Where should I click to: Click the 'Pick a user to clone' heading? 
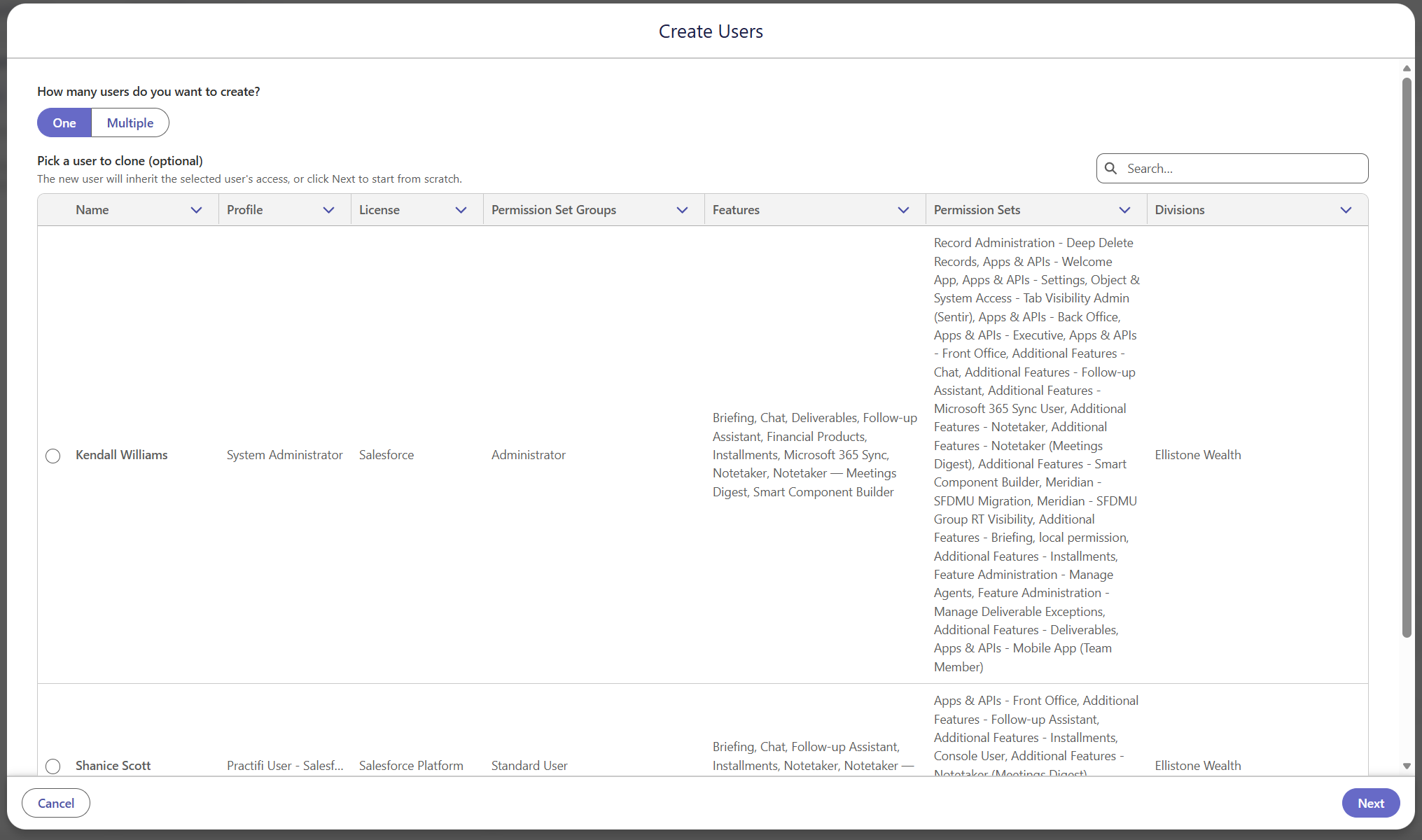tap(120, 161)
